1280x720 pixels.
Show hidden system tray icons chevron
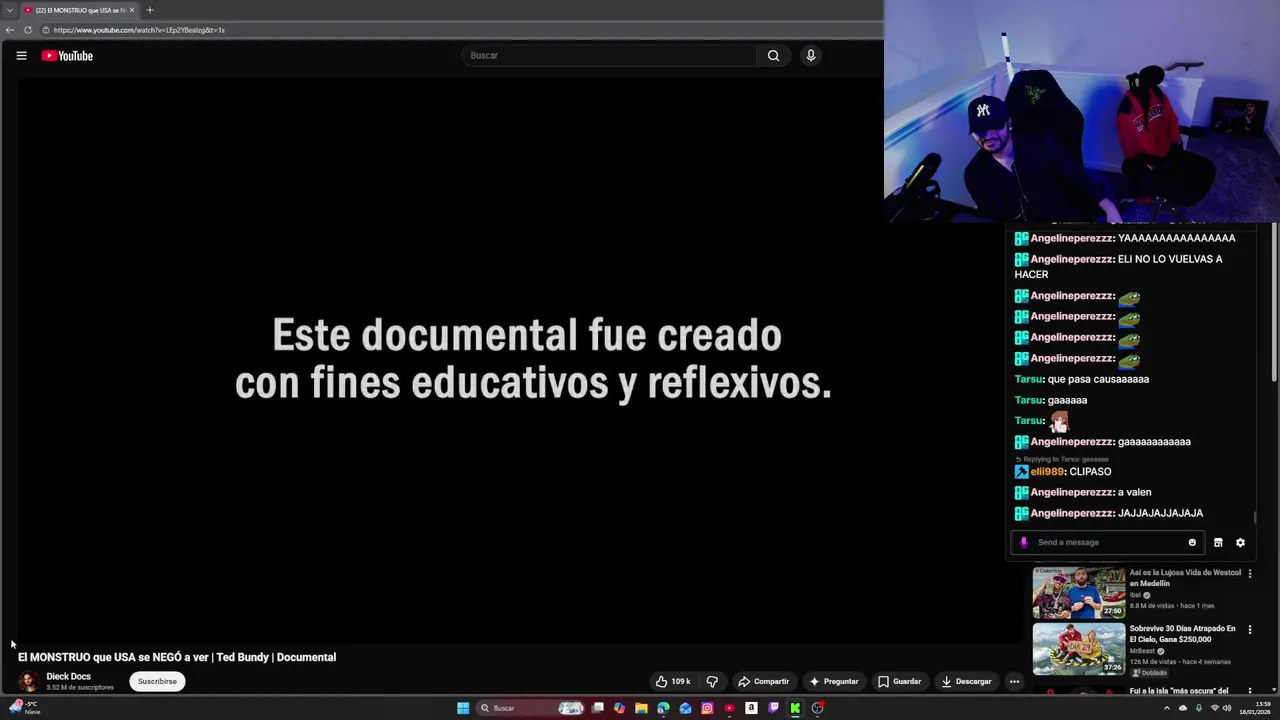click(x=1166, y=708)
